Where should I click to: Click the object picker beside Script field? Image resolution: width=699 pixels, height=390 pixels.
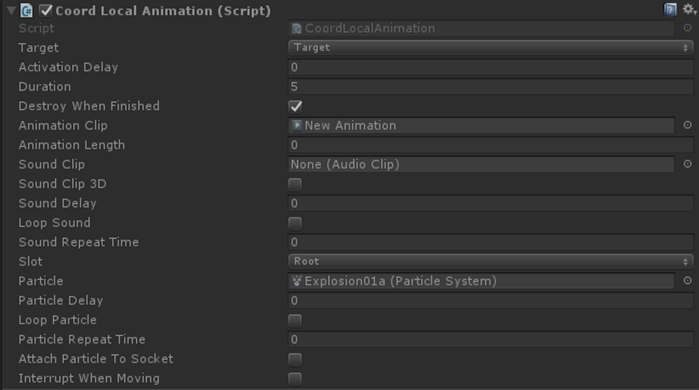click(687, 28)
